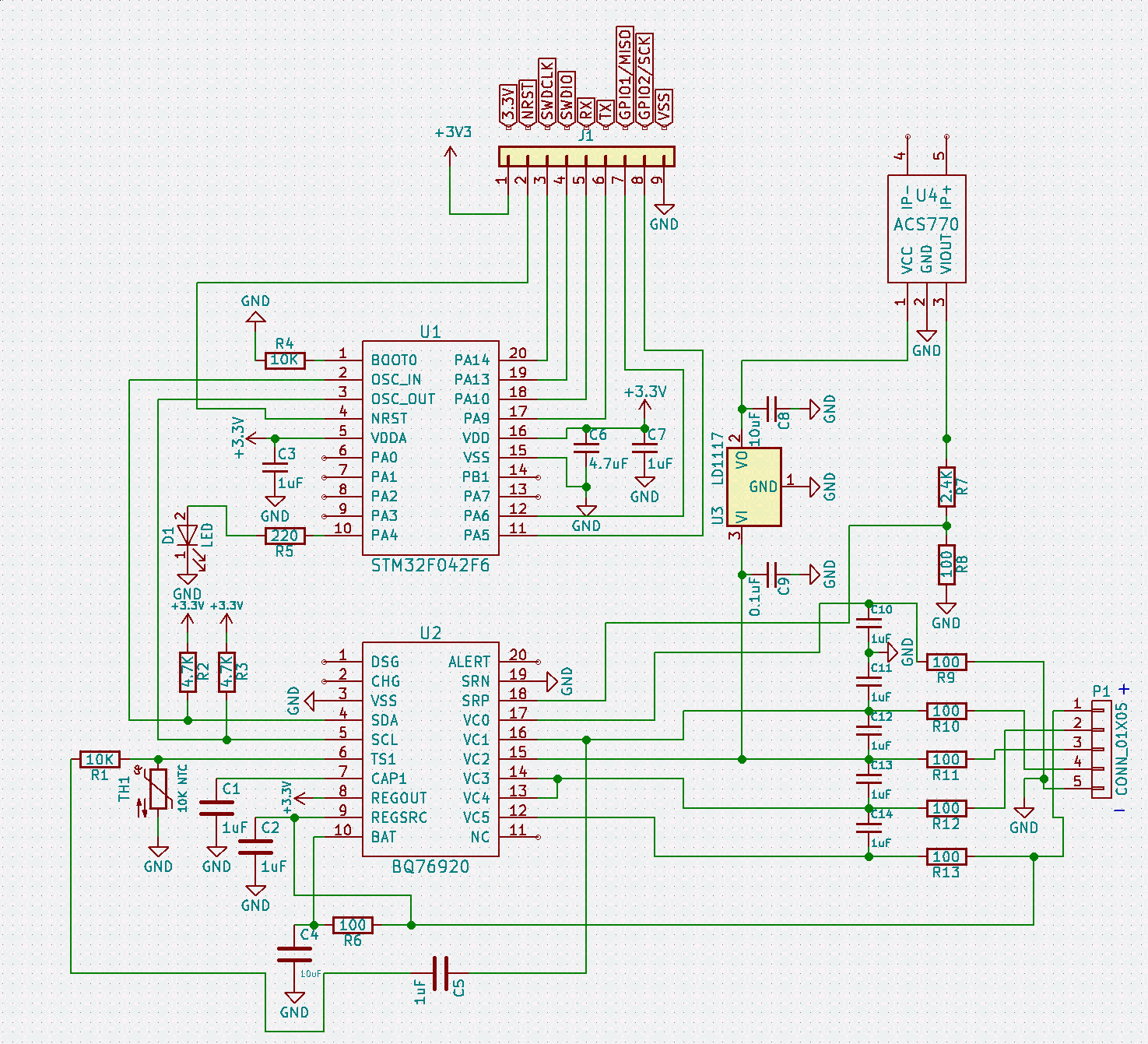1148x1044 pixels.
Task: Select resistor R13 100
Action: click(x=946, y=856)
